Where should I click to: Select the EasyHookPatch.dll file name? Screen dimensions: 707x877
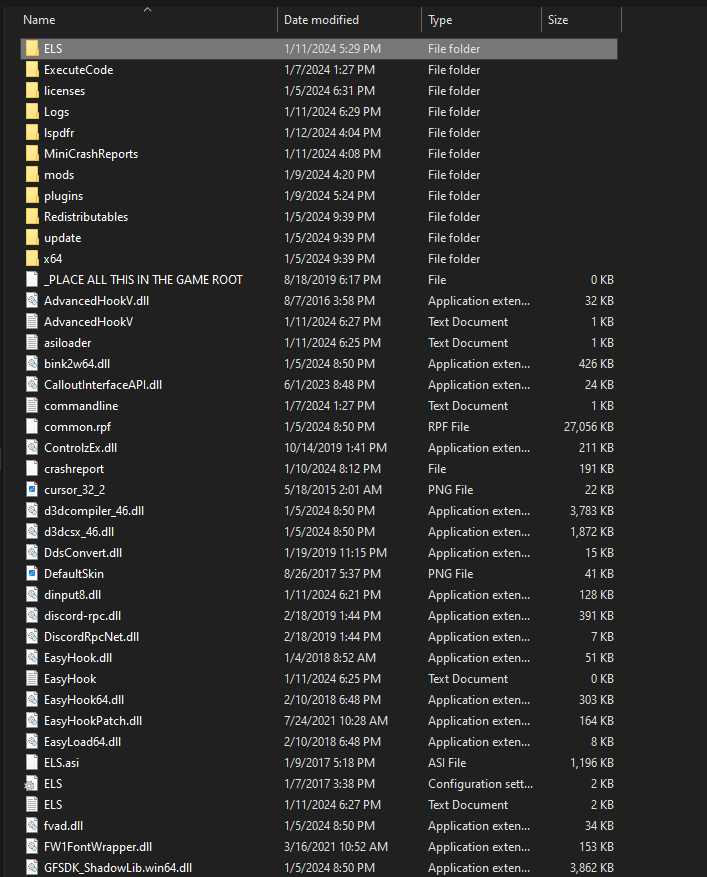pos(93,721)
